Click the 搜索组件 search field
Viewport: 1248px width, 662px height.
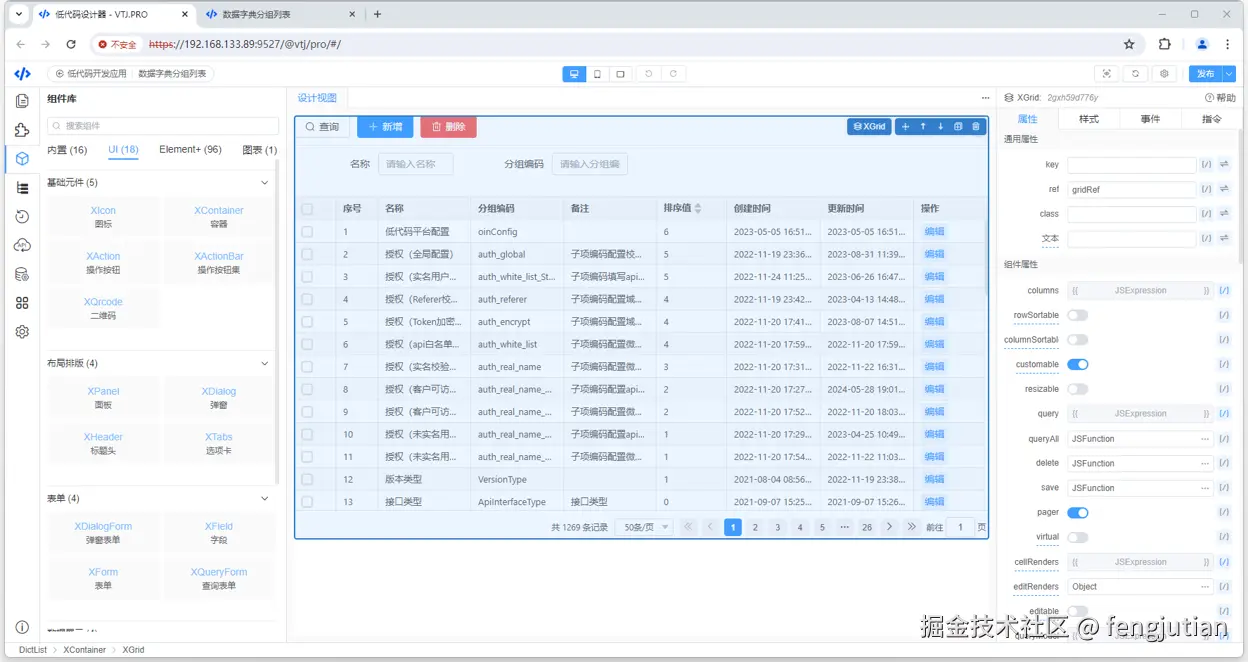pos(163,126)
